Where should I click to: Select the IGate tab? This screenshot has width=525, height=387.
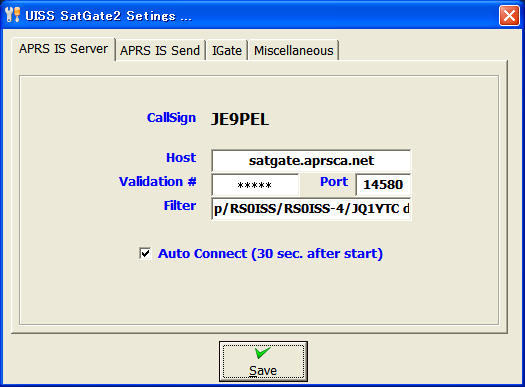[x=227, y=51]
